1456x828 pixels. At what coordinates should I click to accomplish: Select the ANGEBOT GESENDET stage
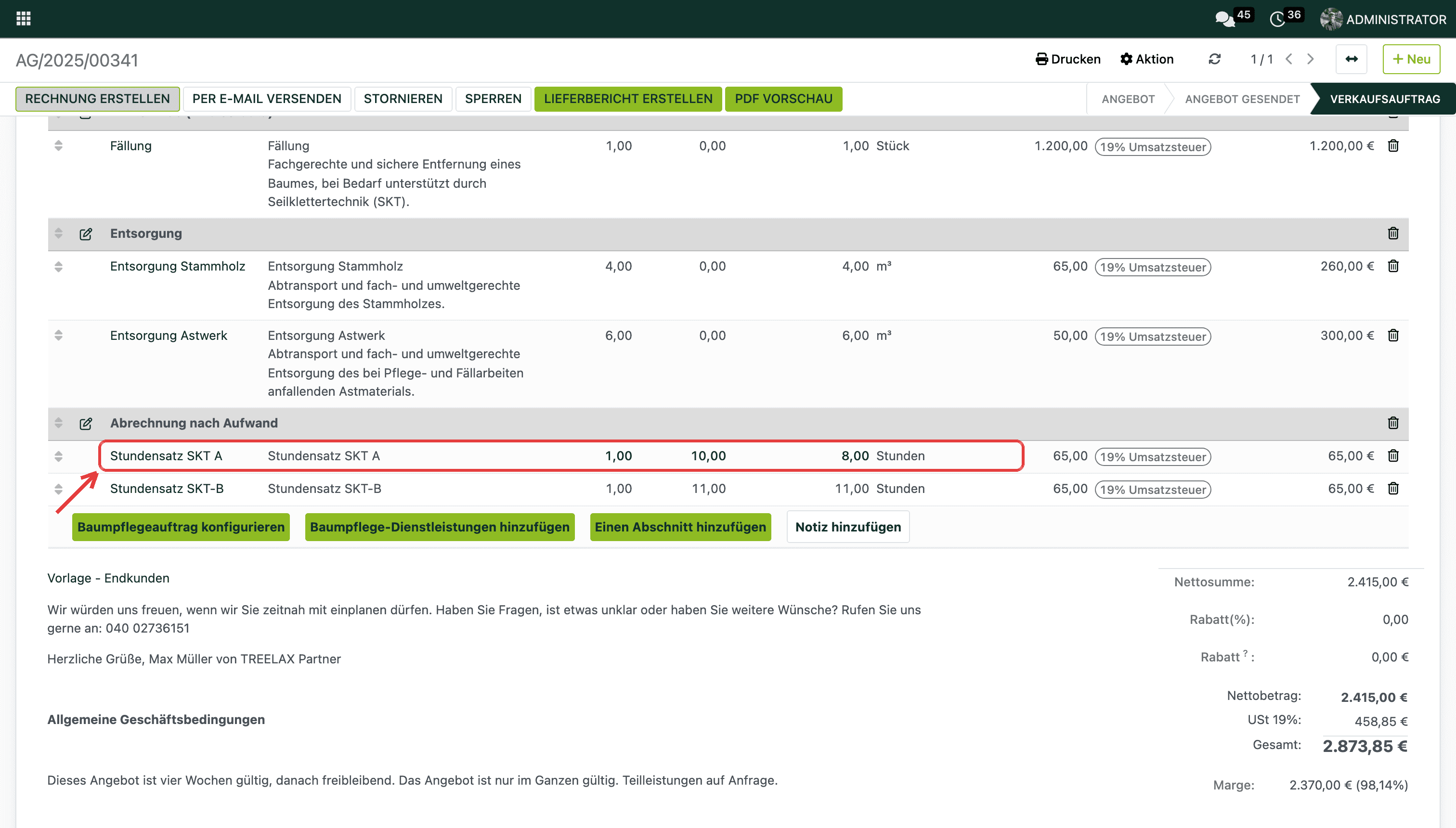tap(1242, 99)
